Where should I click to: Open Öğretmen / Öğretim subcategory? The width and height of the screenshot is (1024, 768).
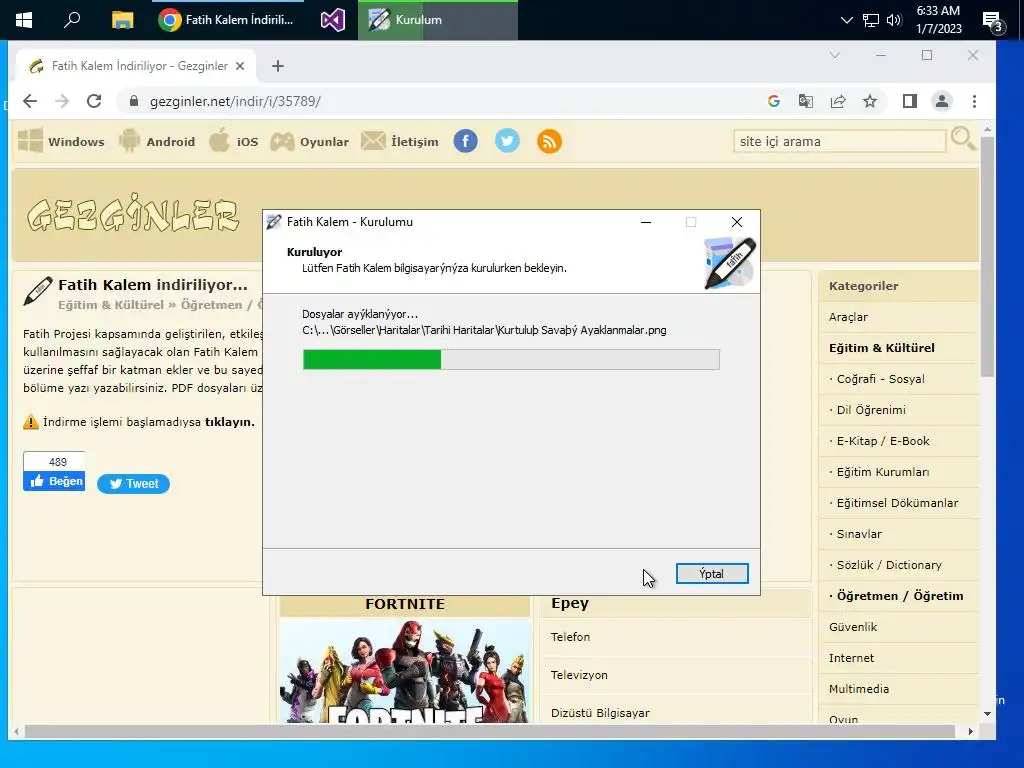coord(900,596)
